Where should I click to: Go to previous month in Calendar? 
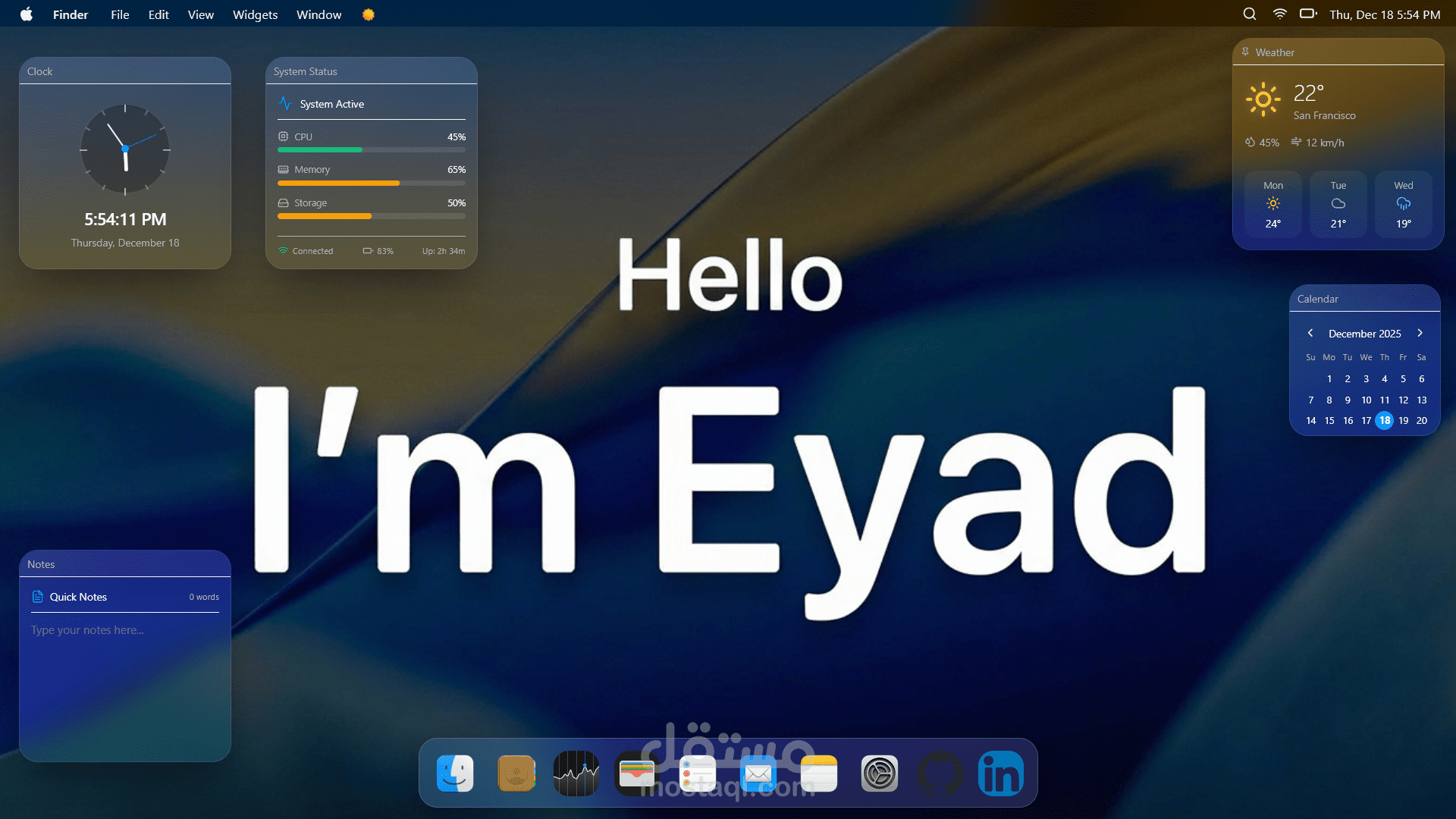[1310, 334]
